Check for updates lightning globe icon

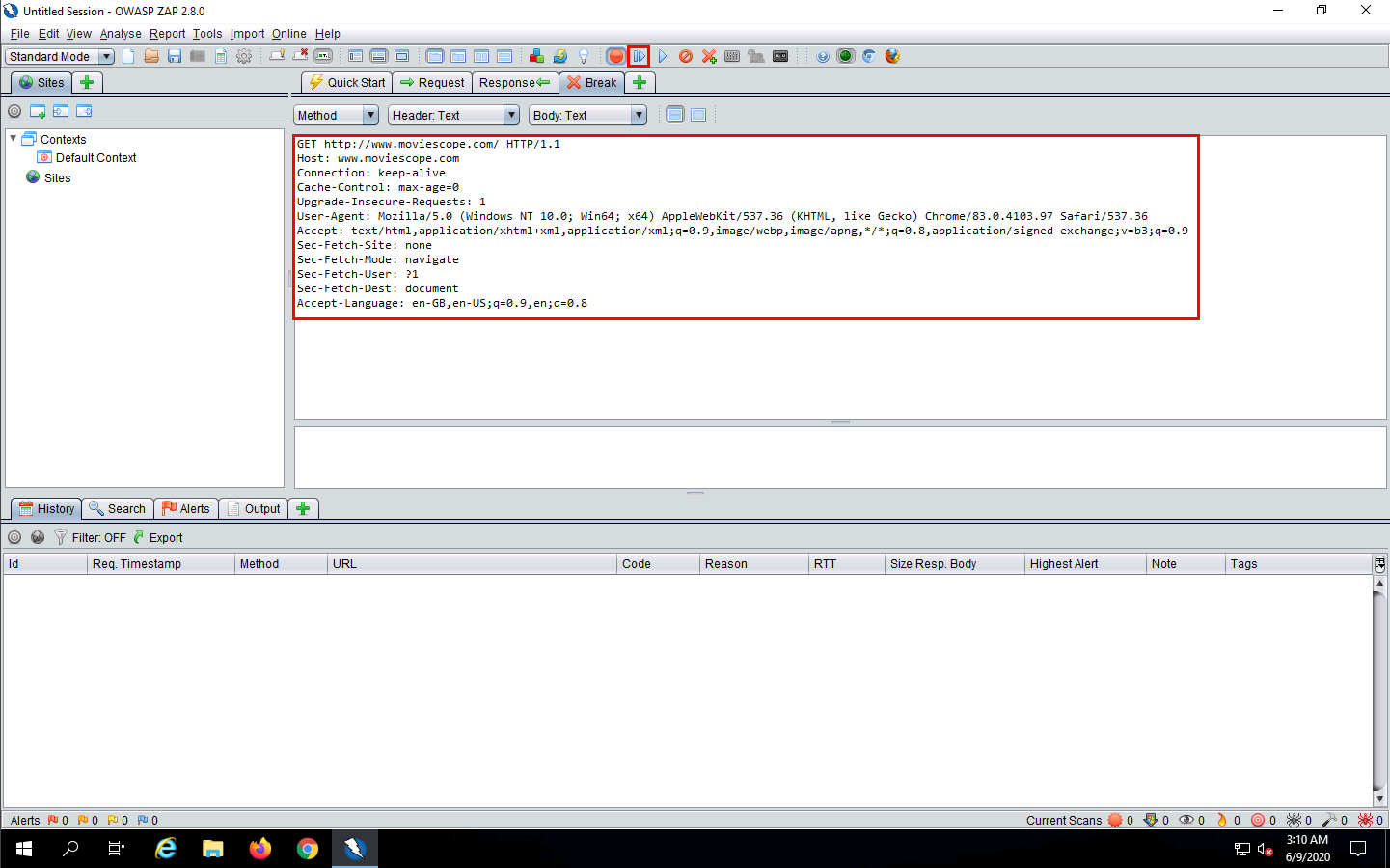pyautogui.click(x=560, y=56)
